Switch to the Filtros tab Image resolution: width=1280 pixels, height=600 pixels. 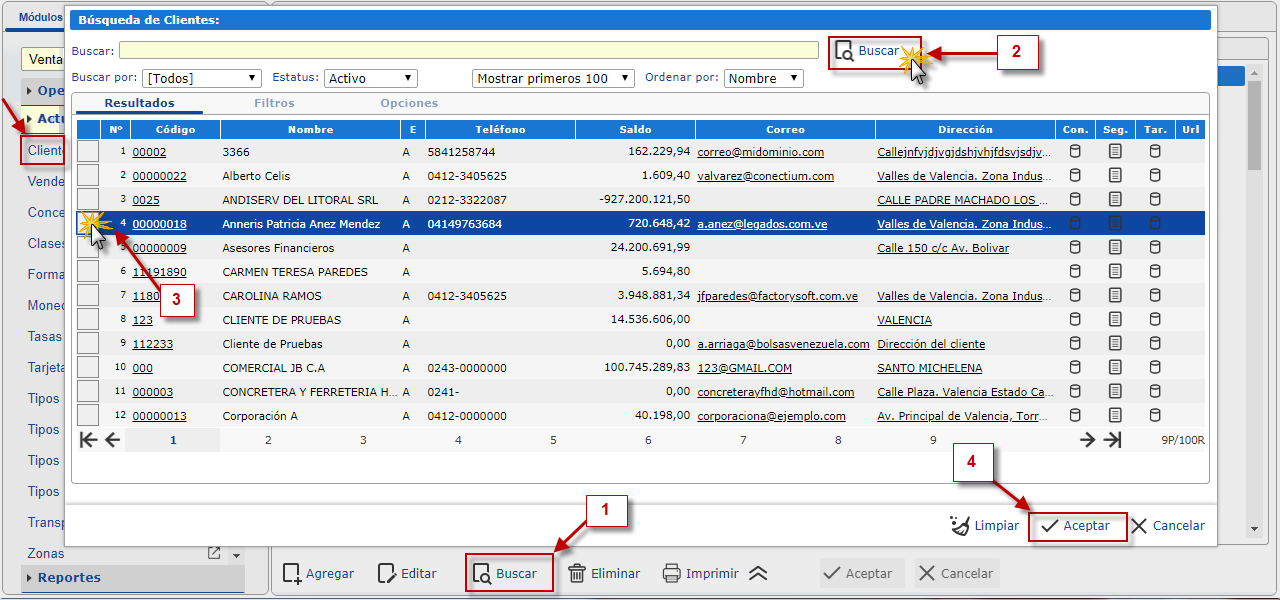(274, 103)
